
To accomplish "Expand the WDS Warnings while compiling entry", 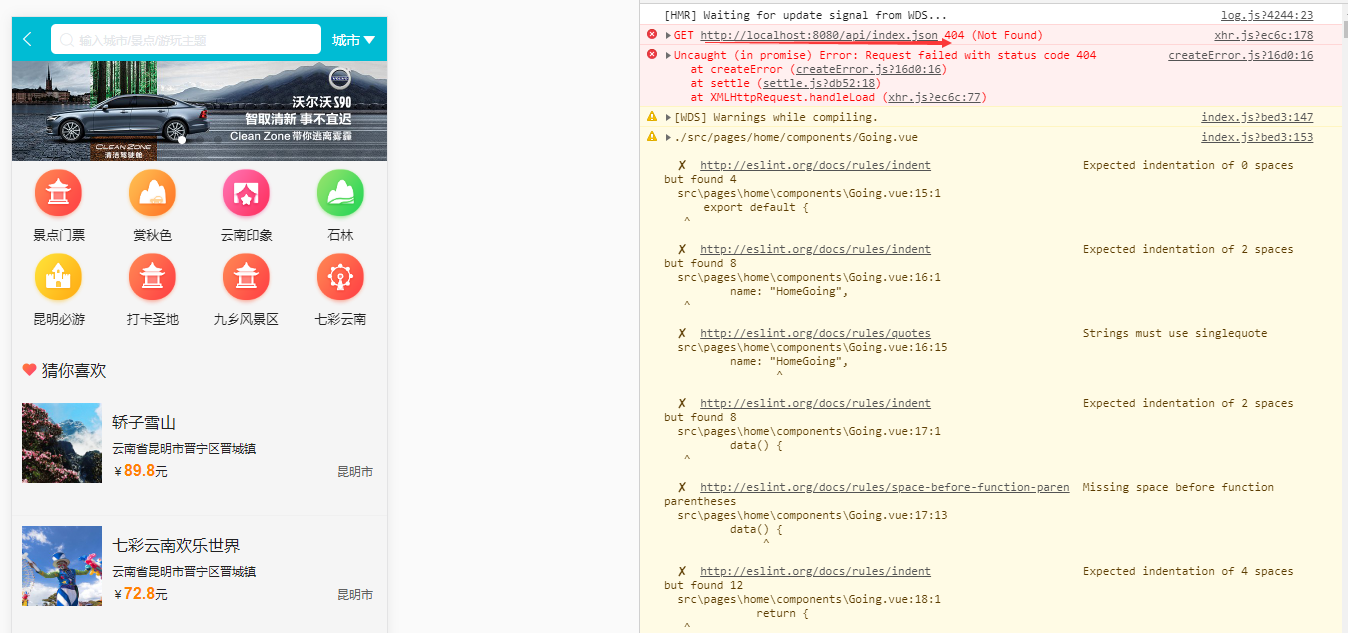I will 668,117.
